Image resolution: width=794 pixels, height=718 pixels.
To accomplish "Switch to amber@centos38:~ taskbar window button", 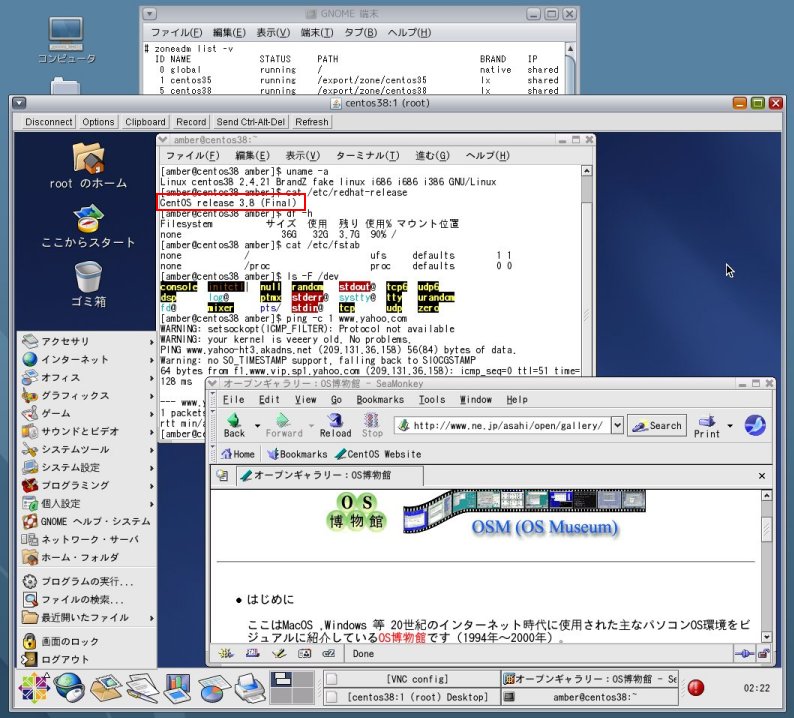I will pos(589,697).
